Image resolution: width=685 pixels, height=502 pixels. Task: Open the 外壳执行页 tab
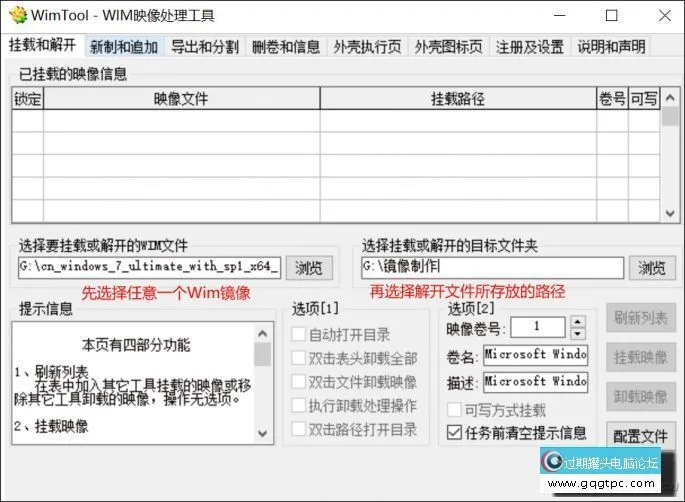point(367,47)
